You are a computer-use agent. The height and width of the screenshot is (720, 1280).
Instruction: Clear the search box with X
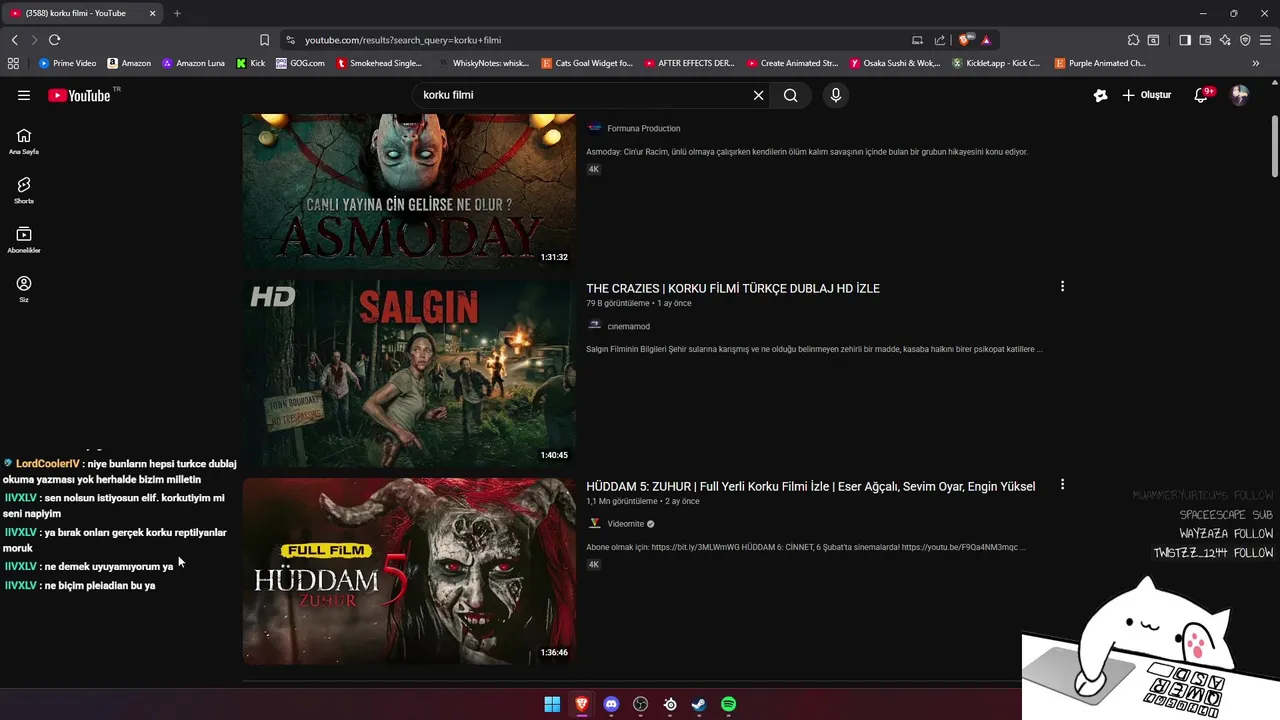tap(758, 95)
